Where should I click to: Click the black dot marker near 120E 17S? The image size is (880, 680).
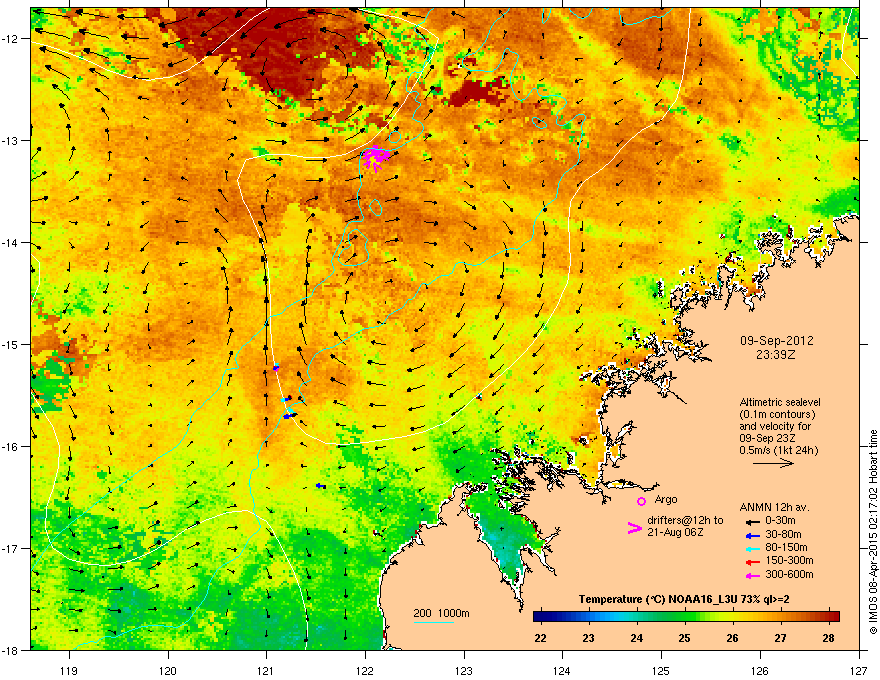(x=159, y=542)
